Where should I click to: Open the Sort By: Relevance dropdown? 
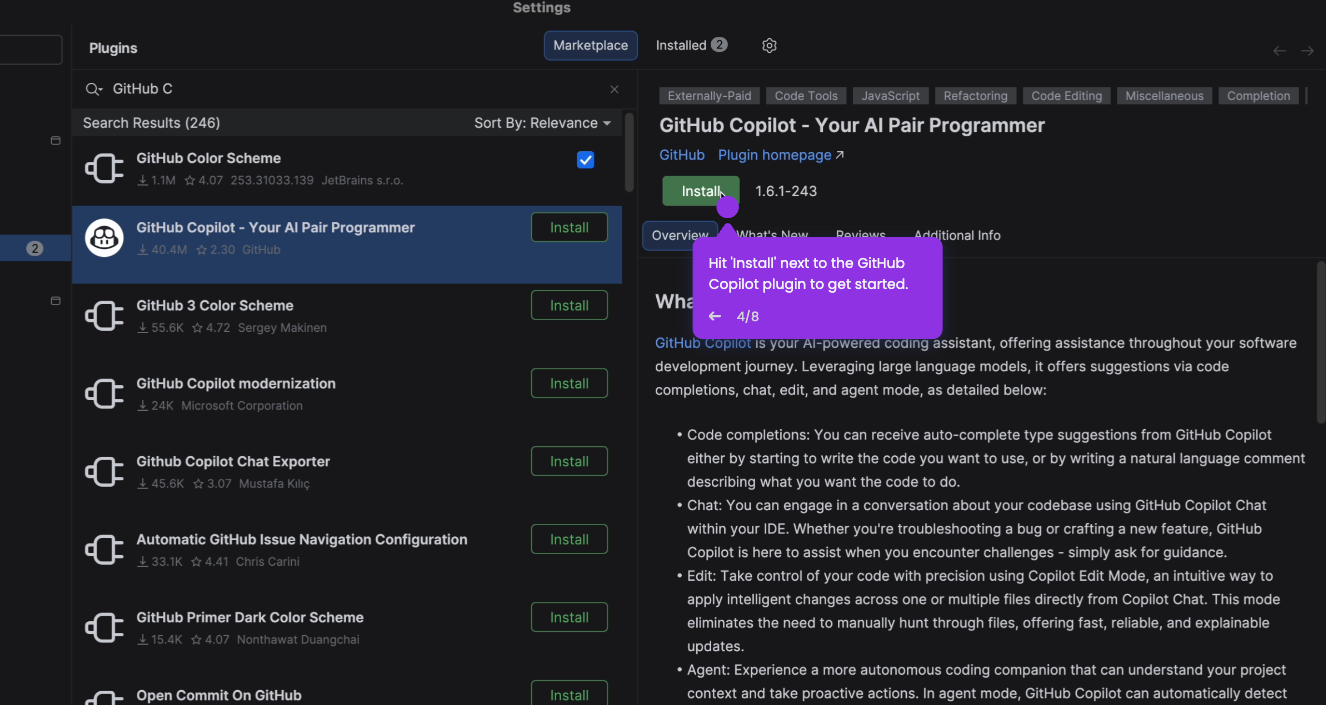542,123
